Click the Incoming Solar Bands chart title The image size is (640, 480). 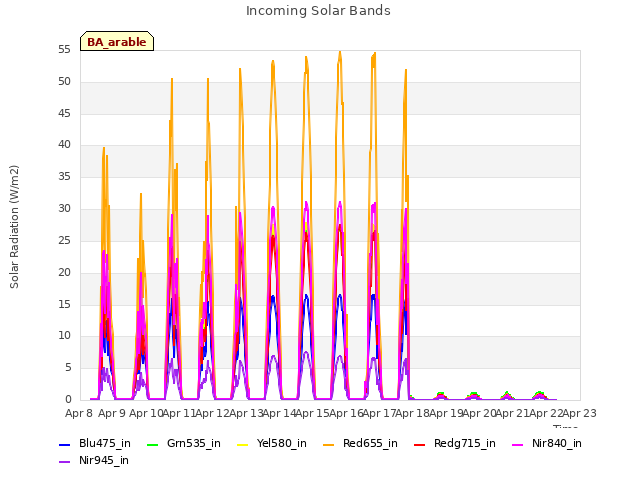[318, 11]
